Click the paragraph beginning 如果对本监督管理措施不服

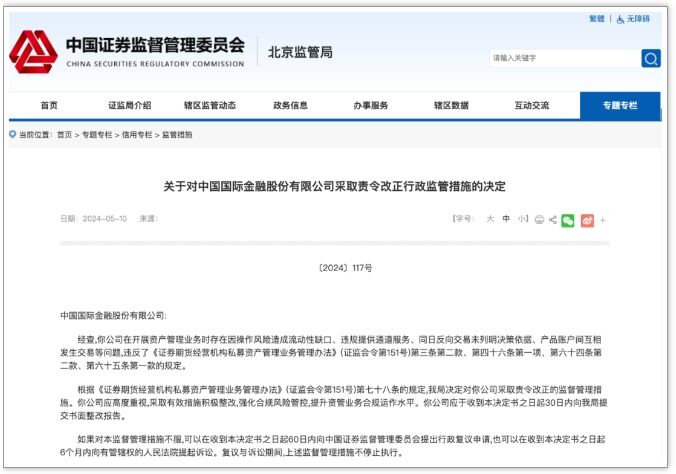pyautogui.click(x=332, y=446)
